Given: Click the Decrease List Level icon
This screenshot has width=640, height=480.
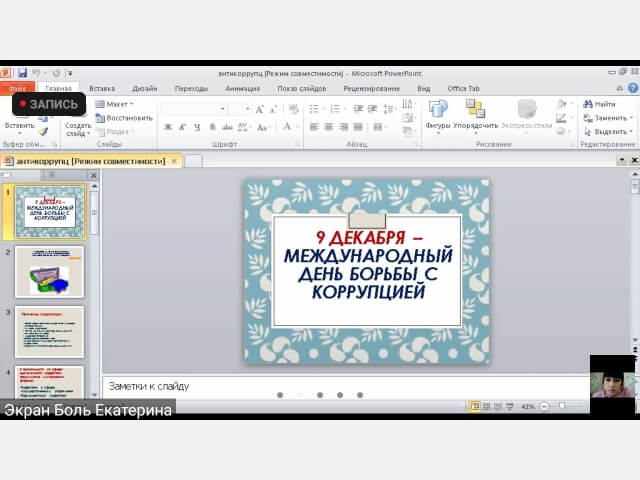Looking at the screenshot, I should pyautogui.click(x=358, y=109).
